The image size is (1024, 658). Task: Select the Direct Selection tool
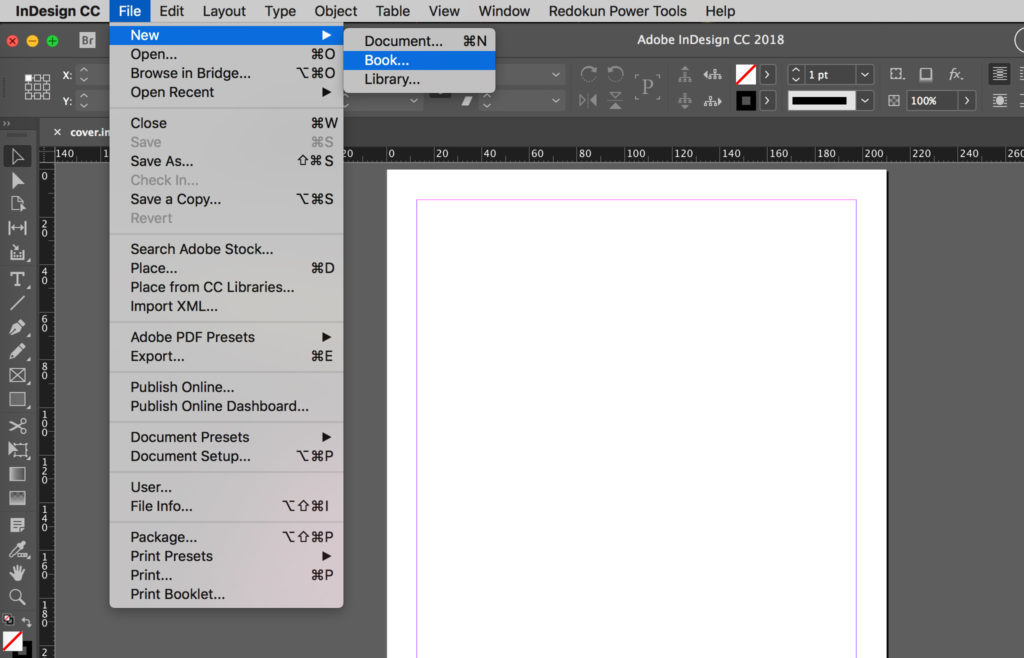(x=17, y=181)
